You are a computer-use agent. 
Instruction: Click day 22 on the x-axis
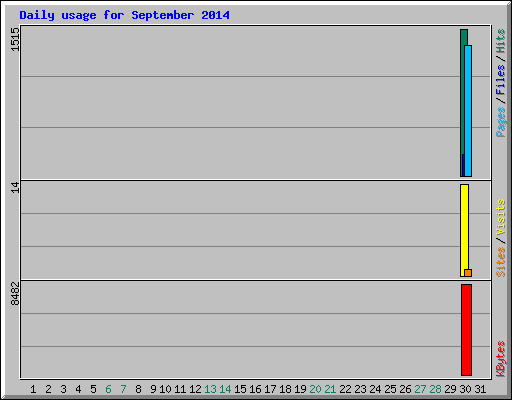tap(345, 389)
